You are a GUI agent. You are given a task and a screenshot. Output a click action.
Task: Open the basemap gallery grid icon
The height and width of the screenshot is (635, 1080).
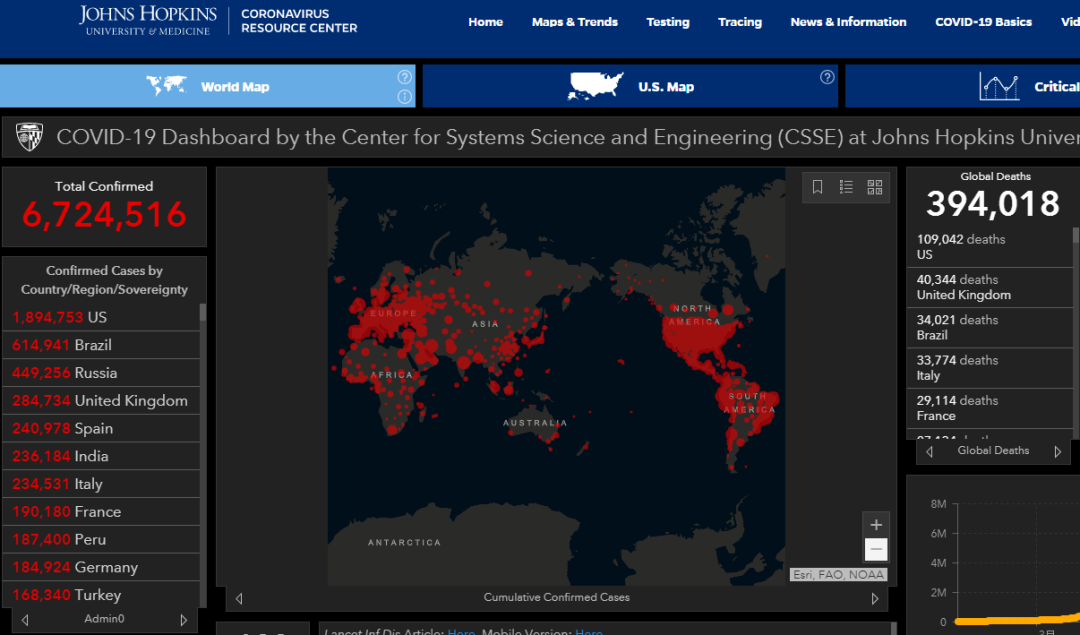coord(875,187)
